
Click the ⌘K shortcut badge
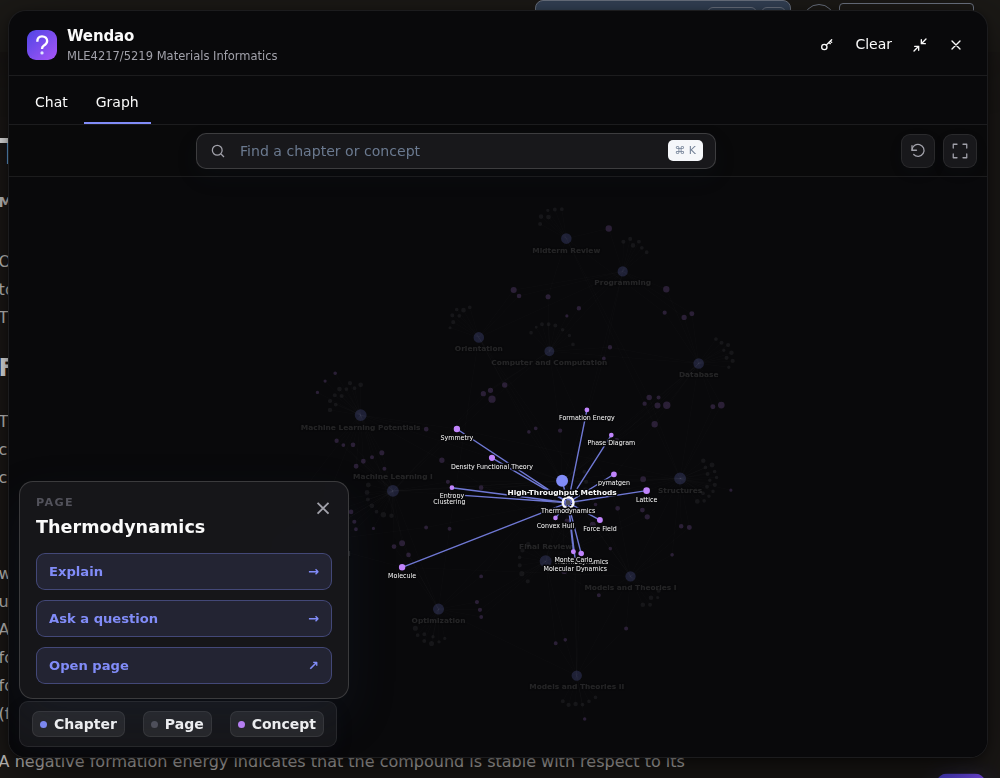click(685, 150)
